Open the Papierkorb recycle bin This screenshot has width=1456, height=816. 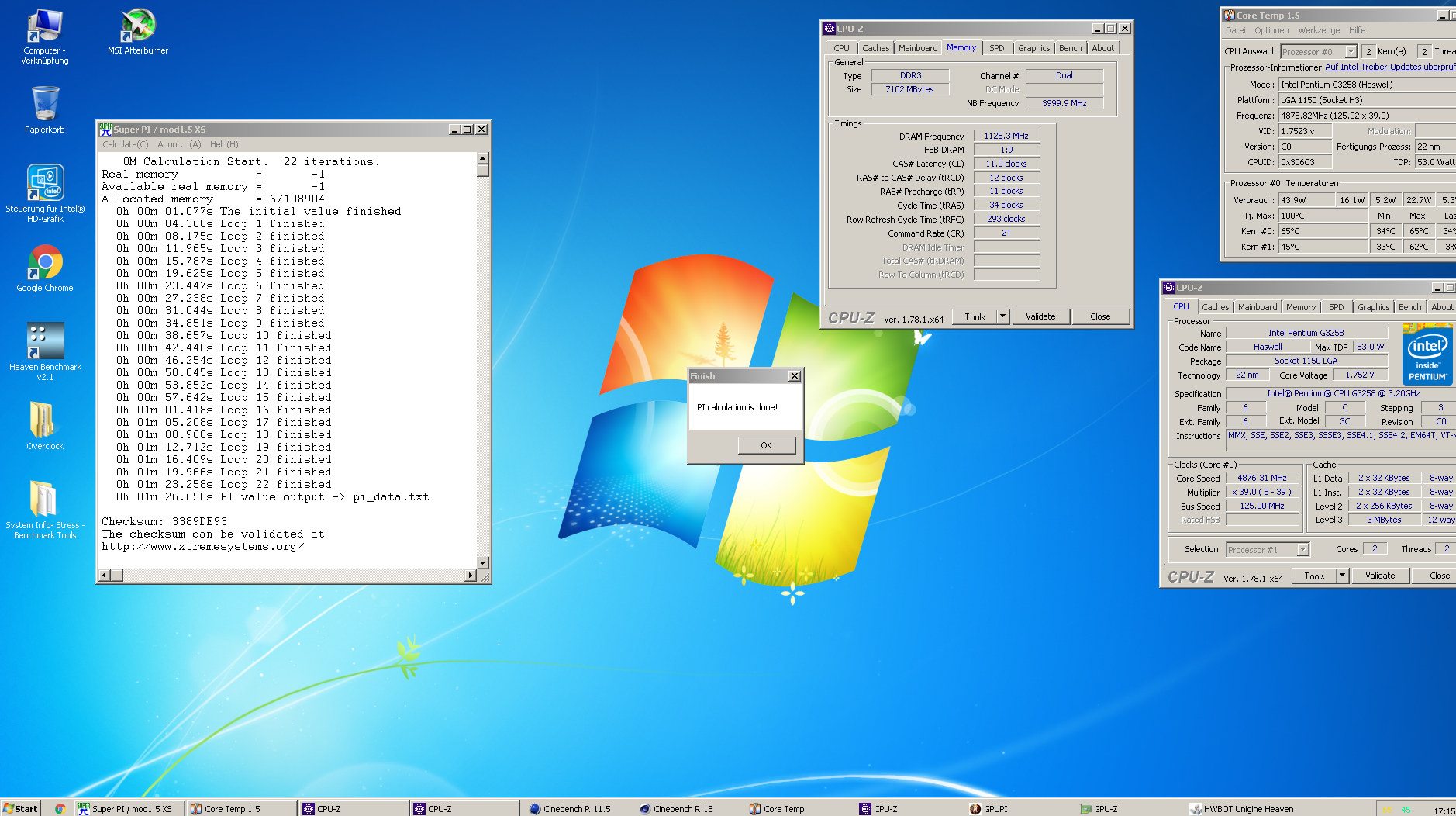(x=44, y=109)
